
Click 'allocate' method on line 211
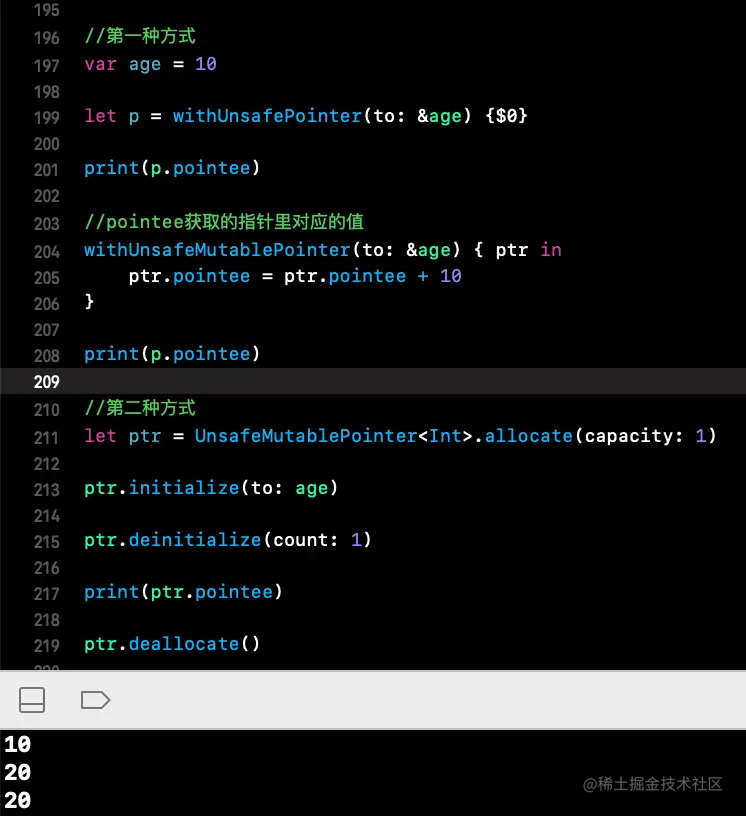(529, 436)
